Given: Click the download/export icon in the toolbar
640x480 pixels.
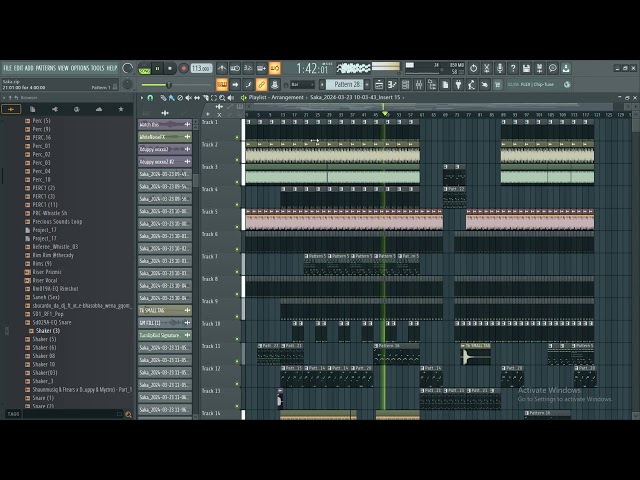Looking at the screenshot, I should [x=566, y=68].
